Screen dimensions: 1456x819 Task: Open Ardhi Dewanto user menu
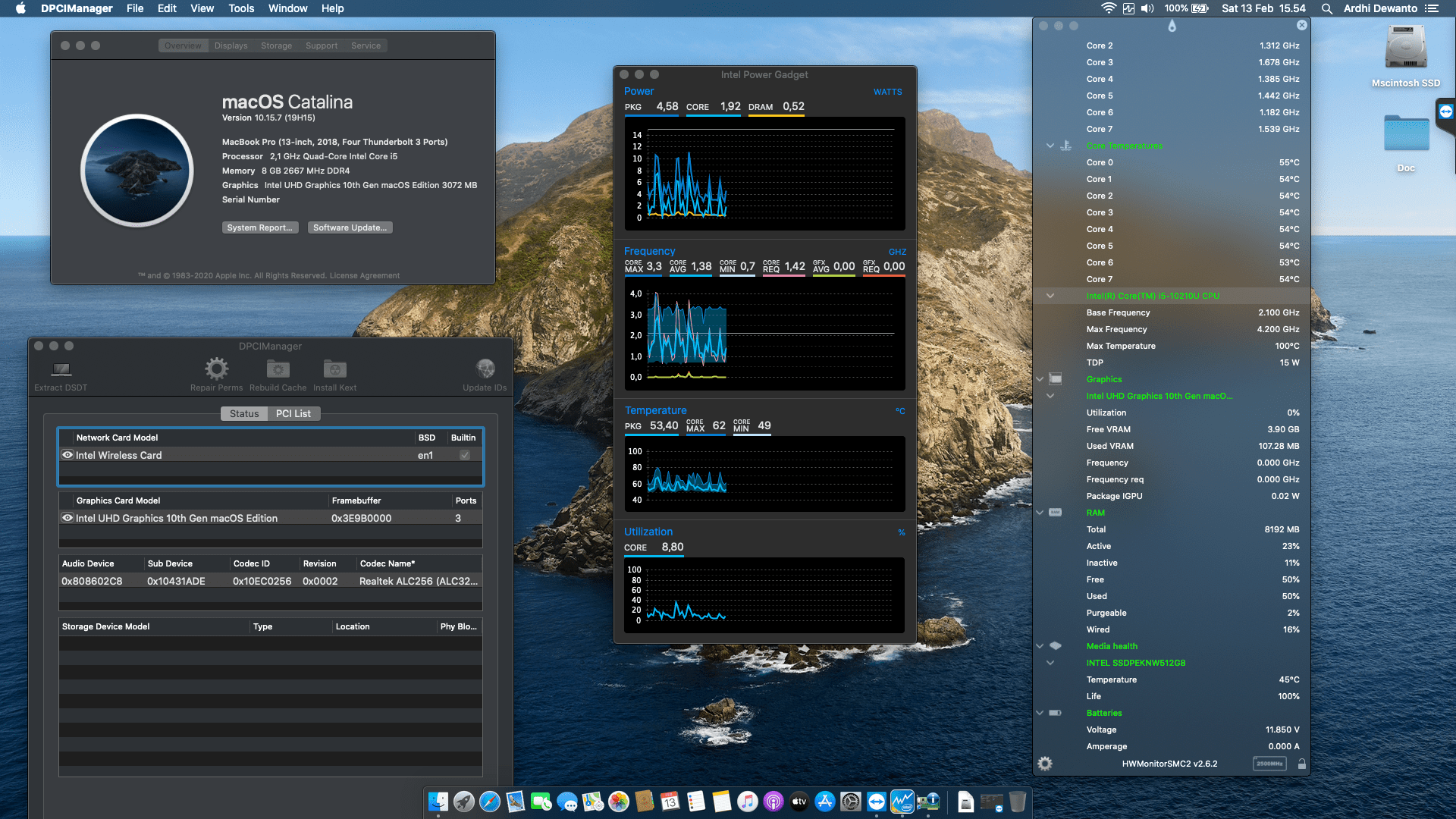pyautogui.click(x=1380, y=8)
